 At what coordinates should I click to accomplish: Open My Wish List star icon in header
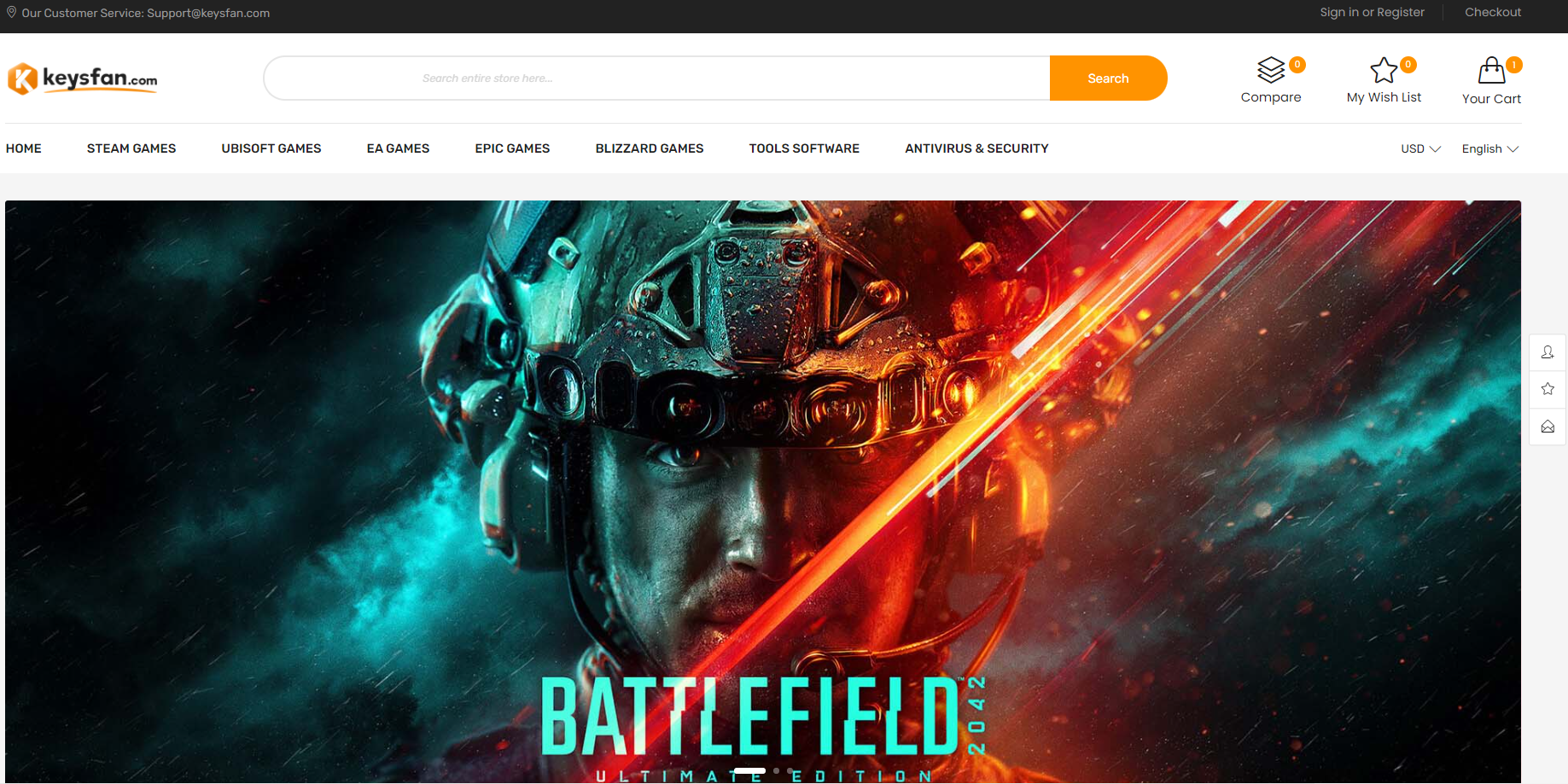point(1384,70)
